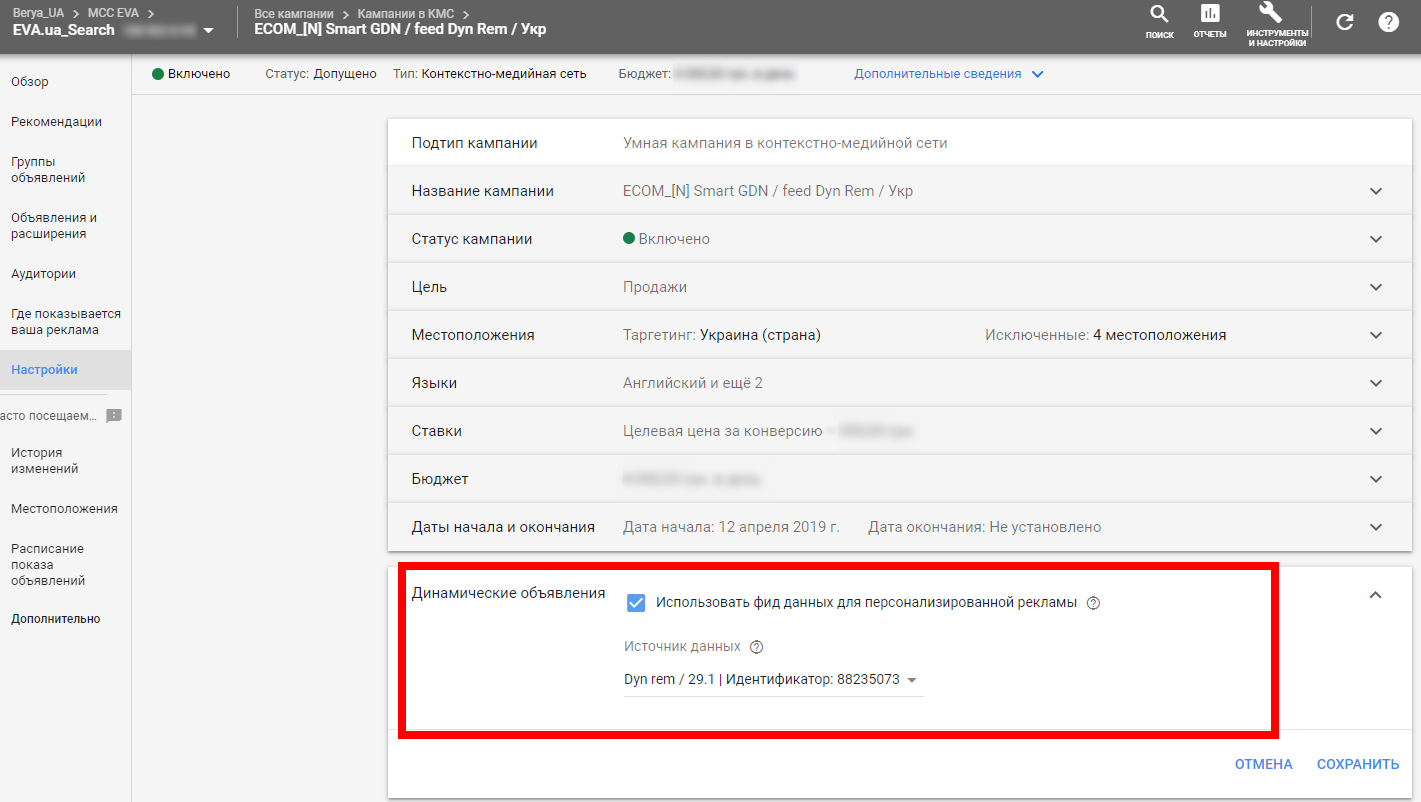Click help icon beside data feed checkbox

tap(1093, 603)
